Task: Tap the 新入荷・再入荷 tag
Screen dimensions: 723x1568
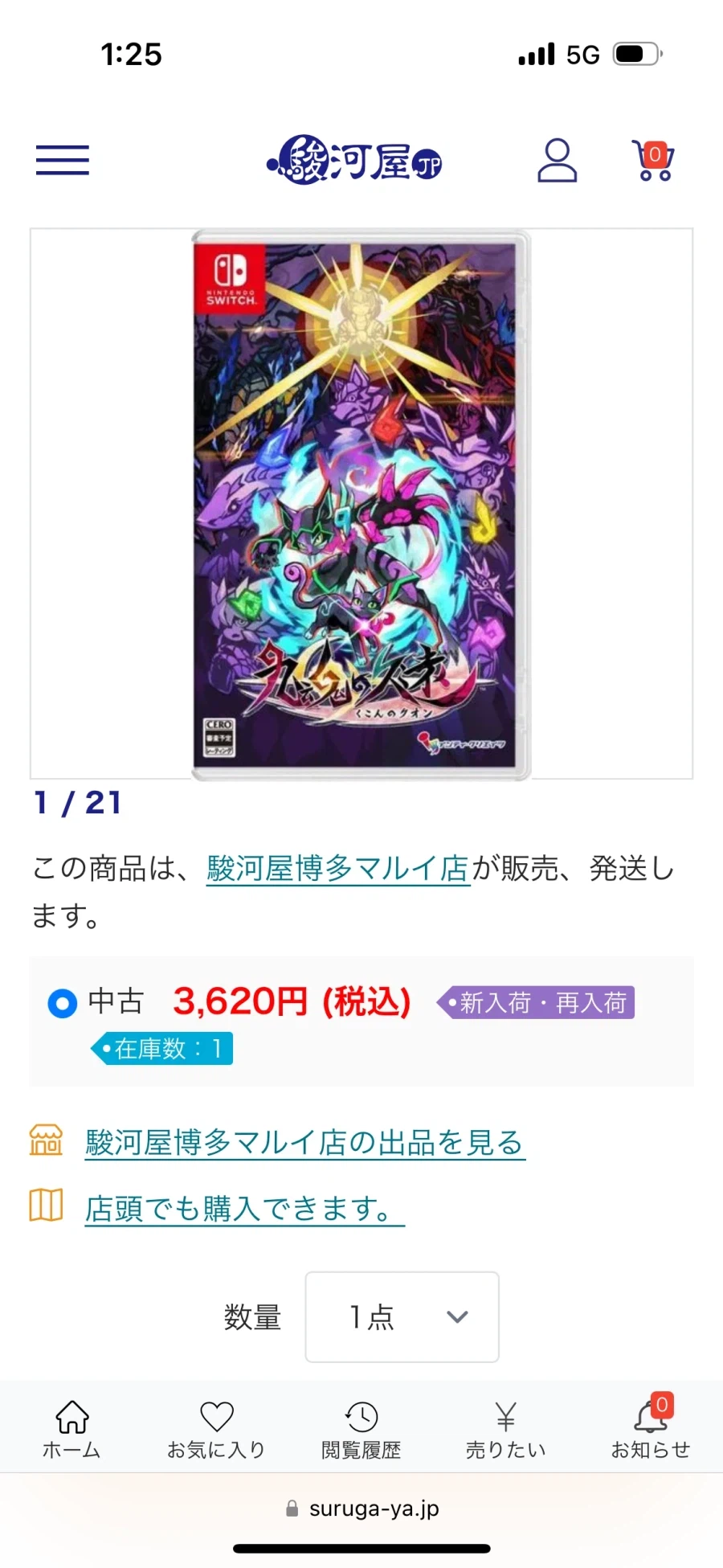Action: (536, 1002)
